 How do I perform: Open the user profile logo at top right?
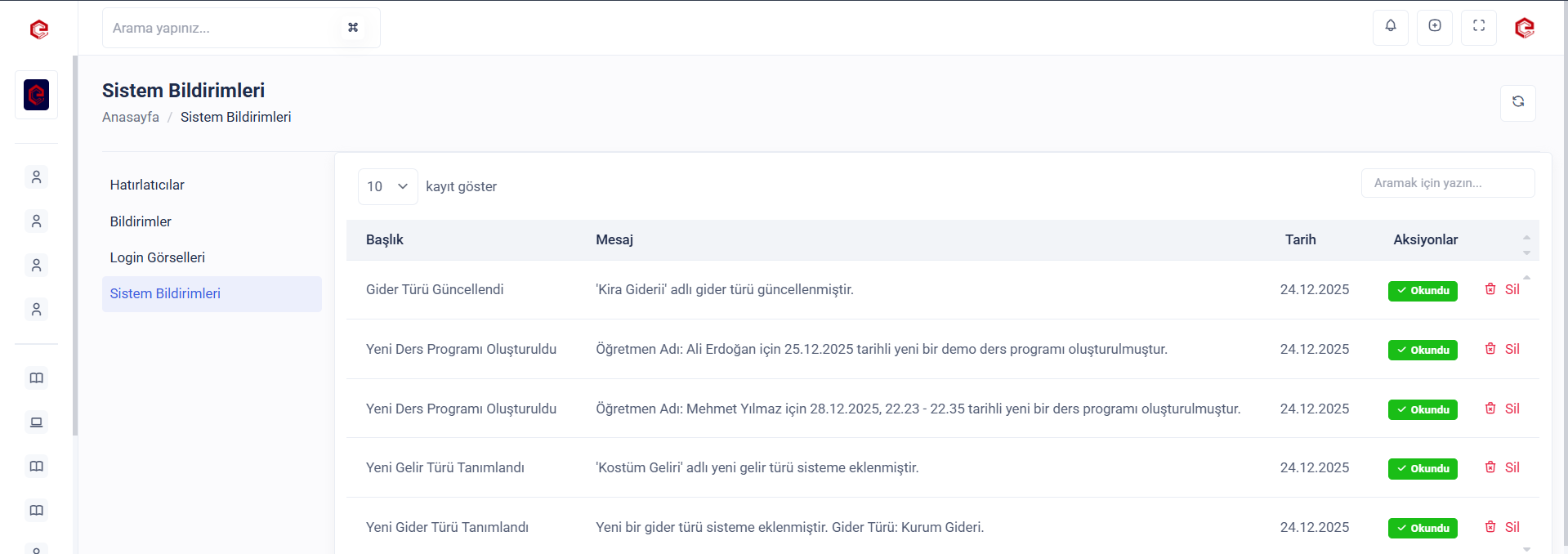point(1524,28)
